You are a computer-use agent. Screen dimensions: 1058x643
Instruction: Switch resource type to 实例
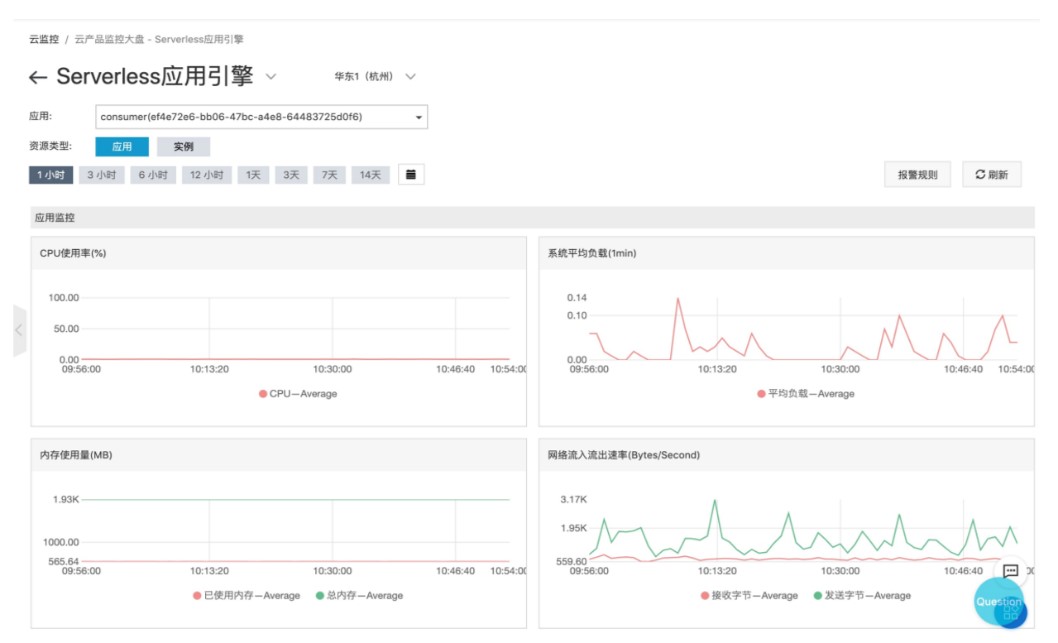pyautogui.click(x=185, y=145)
